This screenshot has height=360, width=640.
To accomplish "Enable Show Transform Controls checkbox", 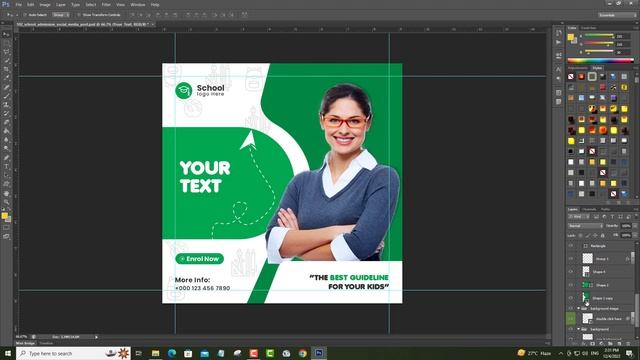I will coord(79,15).
